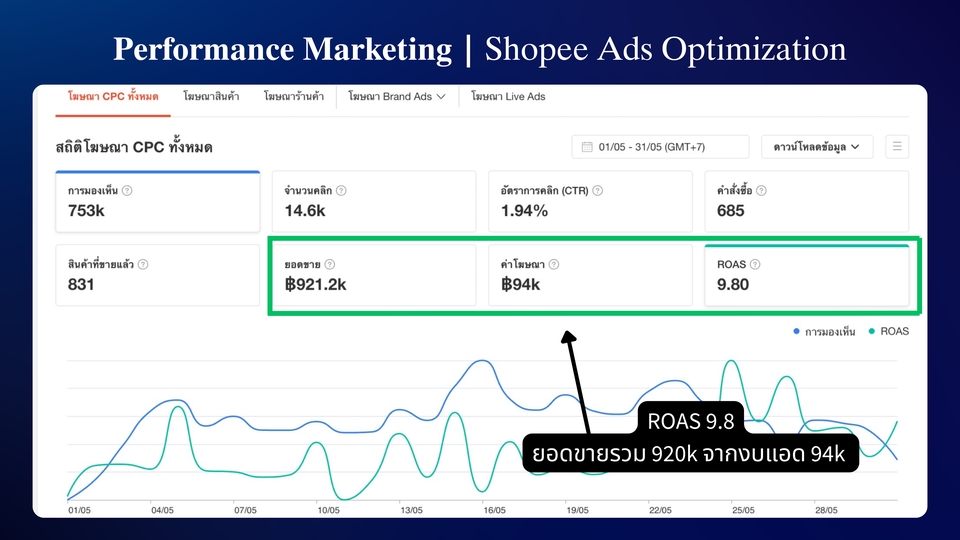Open the โฆษณา CPC ทั้งหมด tab

(x=113, y=97)
